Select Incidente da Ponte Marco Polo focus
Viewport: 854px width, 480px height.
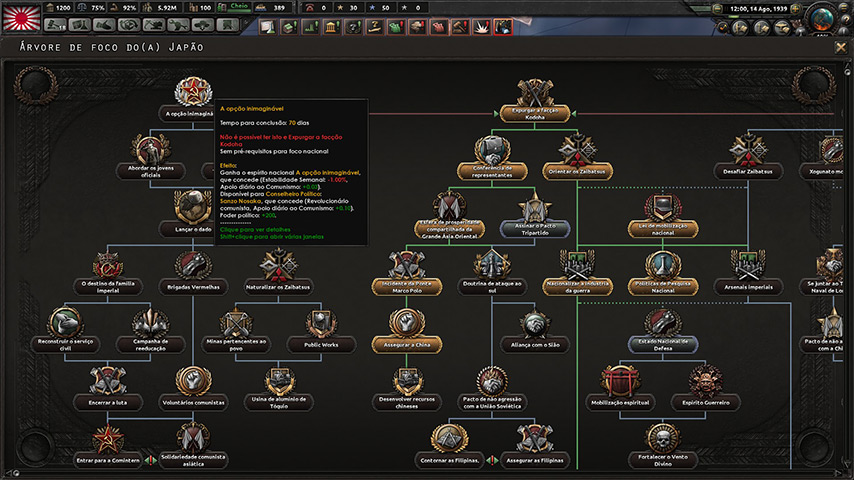407,274
